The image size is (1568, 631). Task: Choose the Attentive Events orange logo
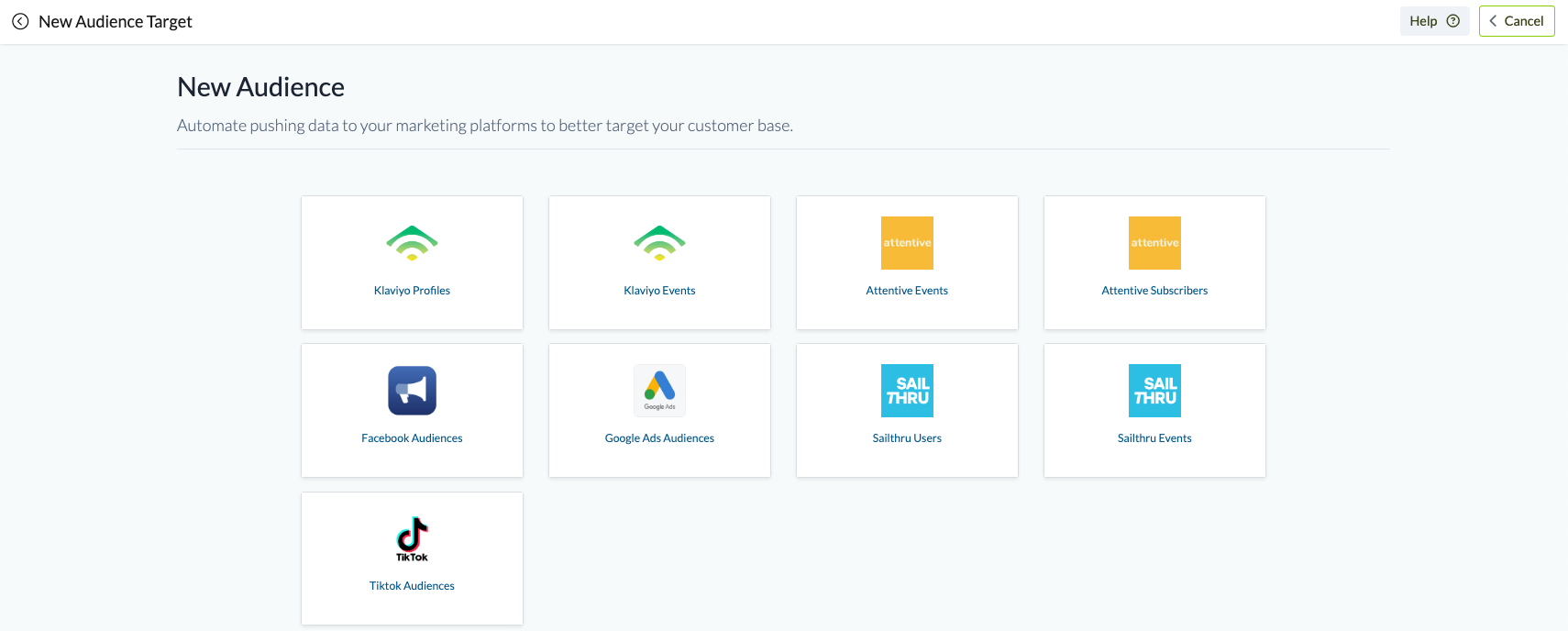coord(907,243)
